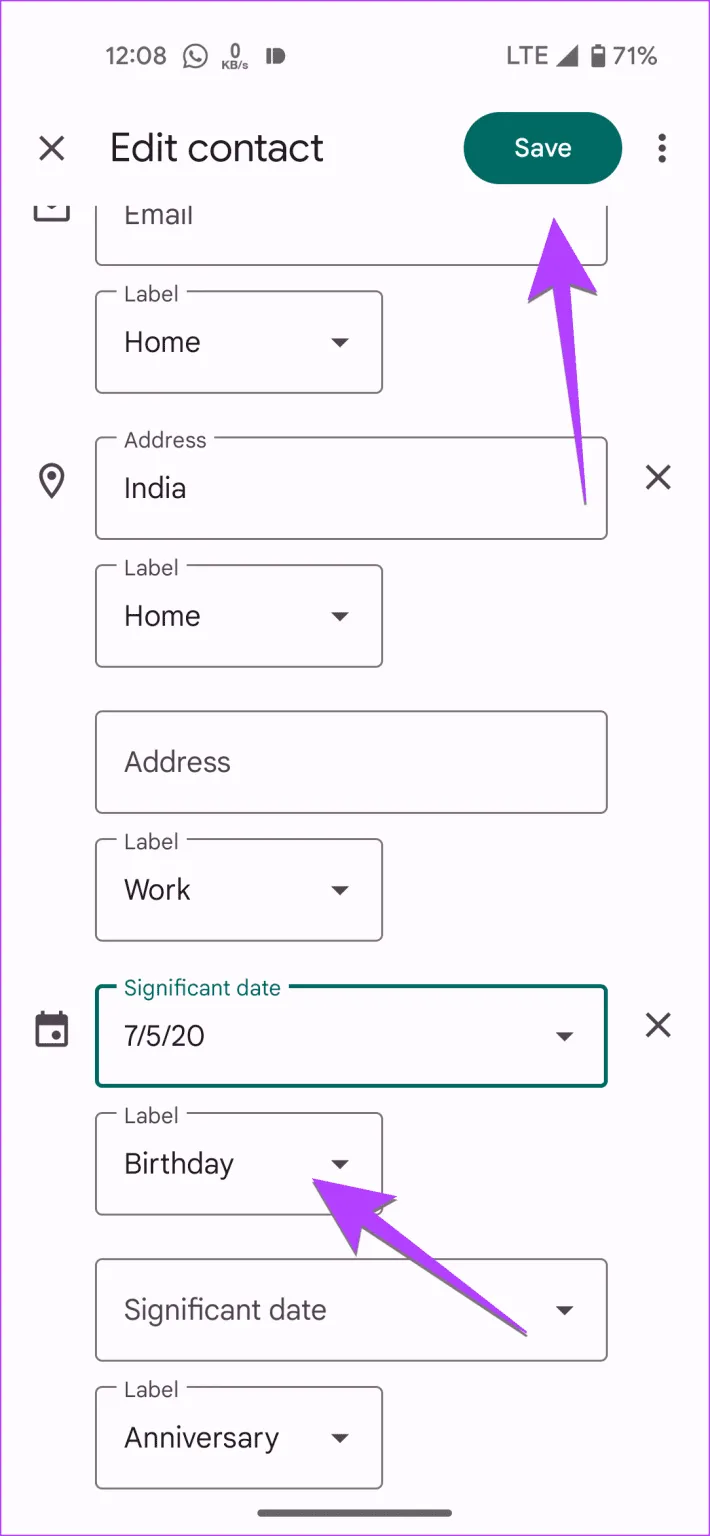Open the Birthday label dropdown
Screen dimensions: 710x1536
coord(239,1164)
